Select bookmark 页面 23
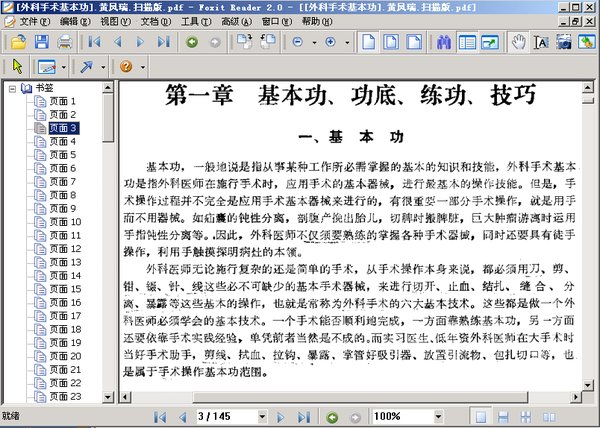Screen dimensions: 600x428 65,397
